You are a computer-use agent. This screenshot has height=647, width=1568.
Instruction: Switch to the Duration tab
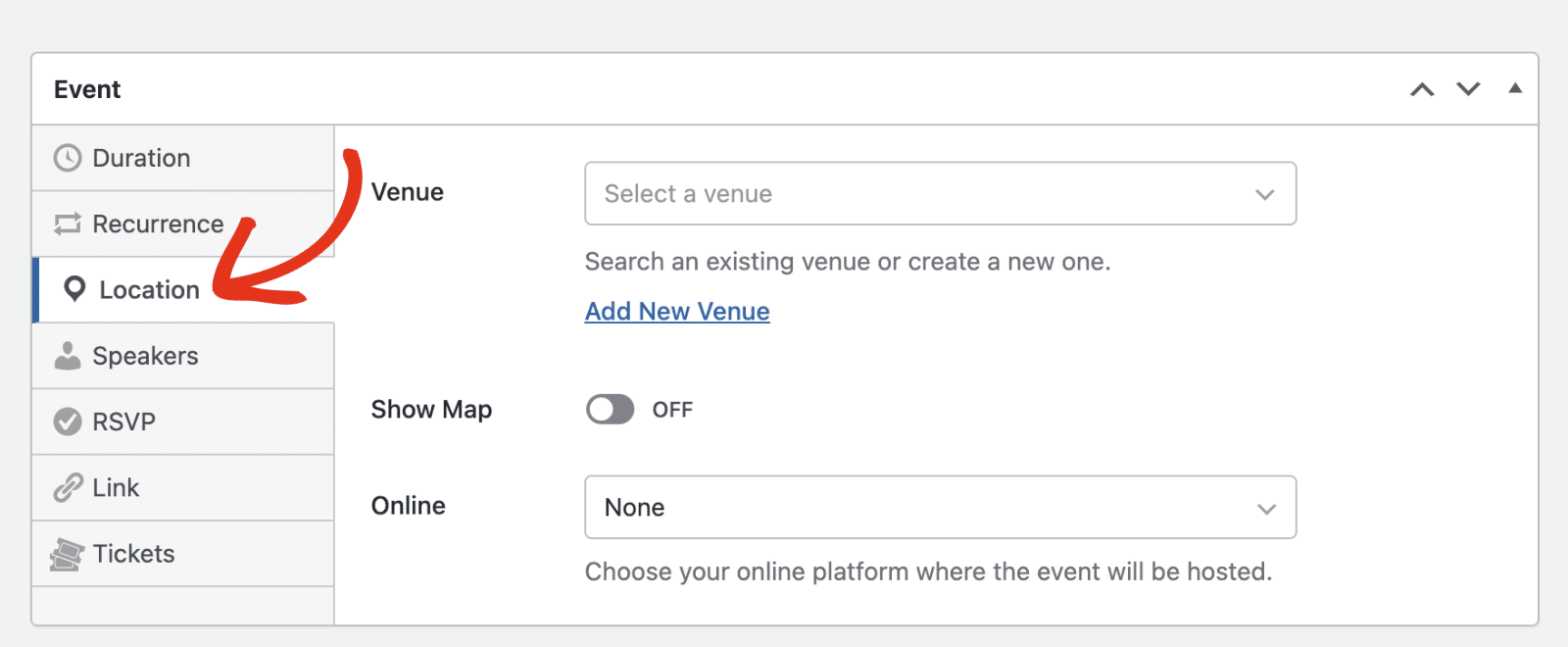[183, 158]
